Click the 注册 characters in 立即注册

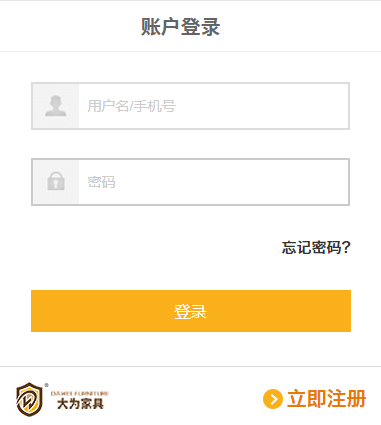[x=346, y=399]
